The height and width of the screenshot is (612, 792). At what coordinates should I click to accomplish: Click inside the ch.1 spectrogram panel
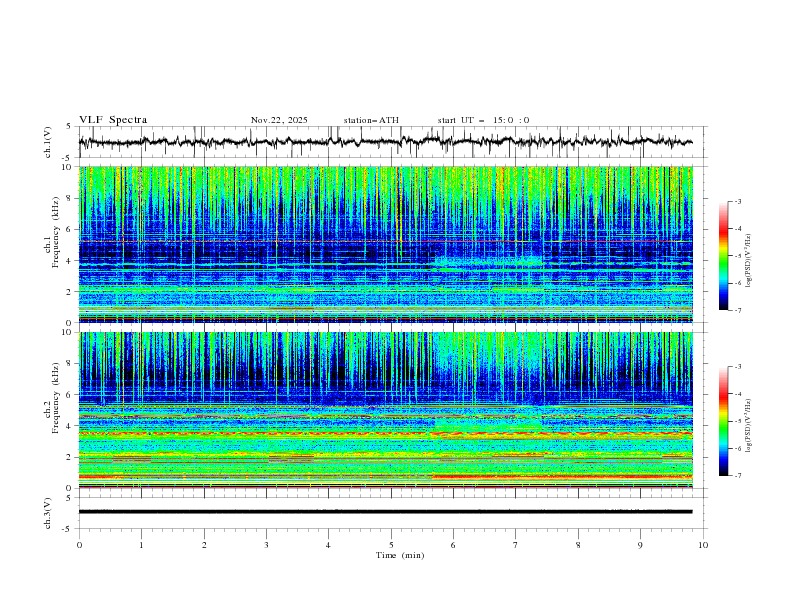tap(385, 244)
